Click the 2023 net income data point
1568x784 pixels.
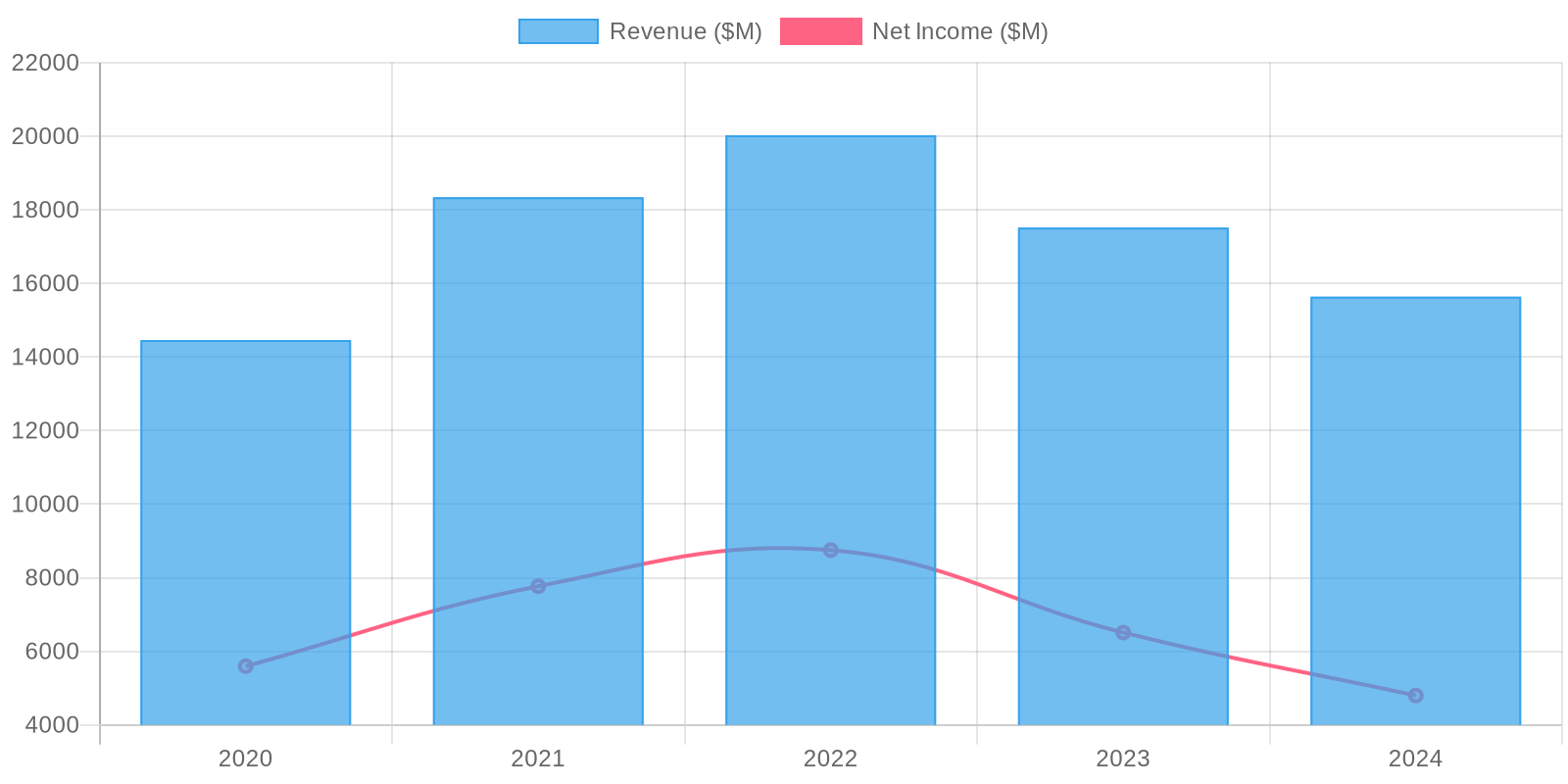[1123, 633]
